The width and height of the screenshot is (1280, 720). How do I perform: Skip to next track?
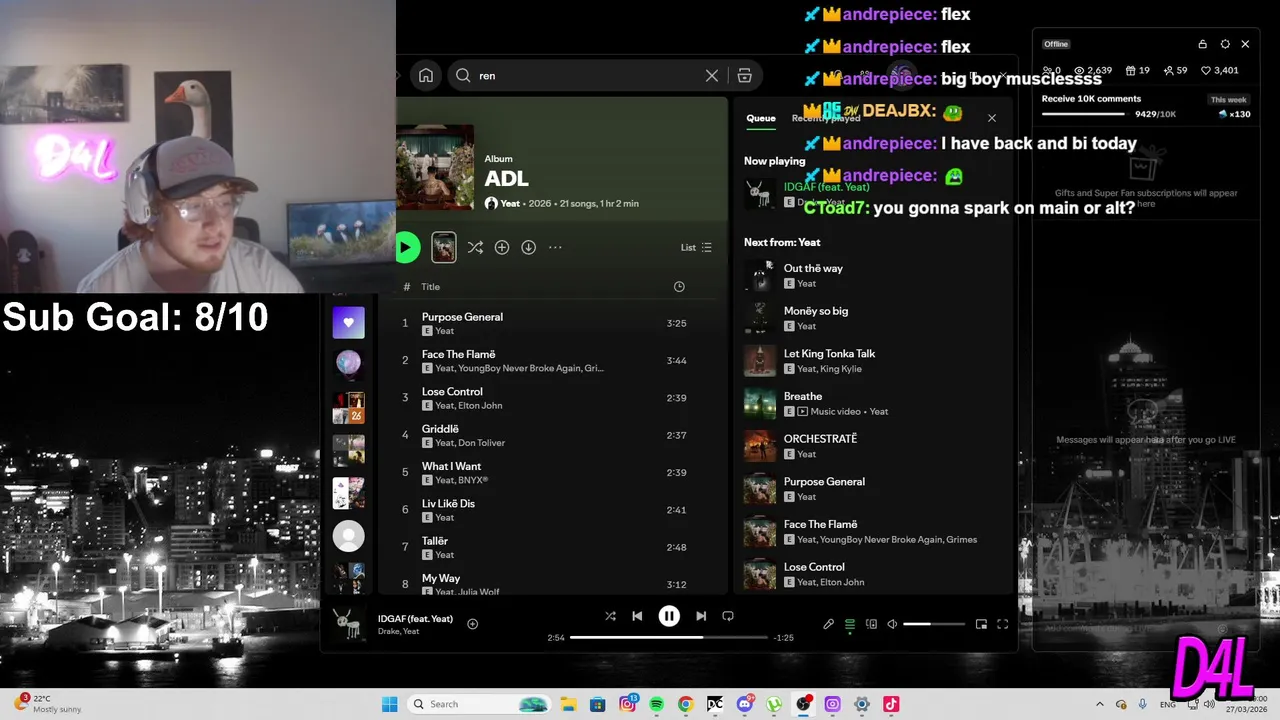pos(701,616)
